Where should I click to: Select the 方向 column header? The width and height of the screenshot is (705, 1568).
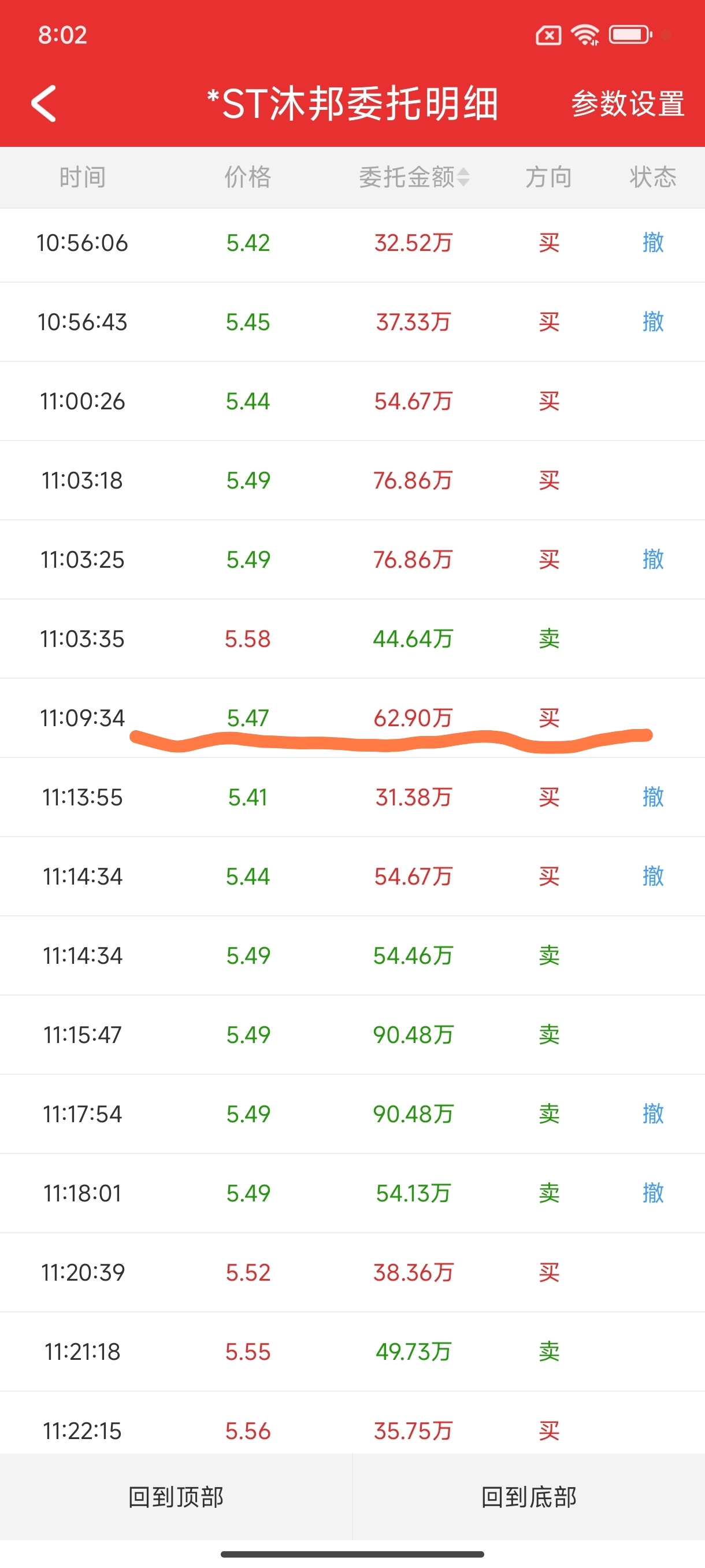pyautogui.click(x=548, y=177)
